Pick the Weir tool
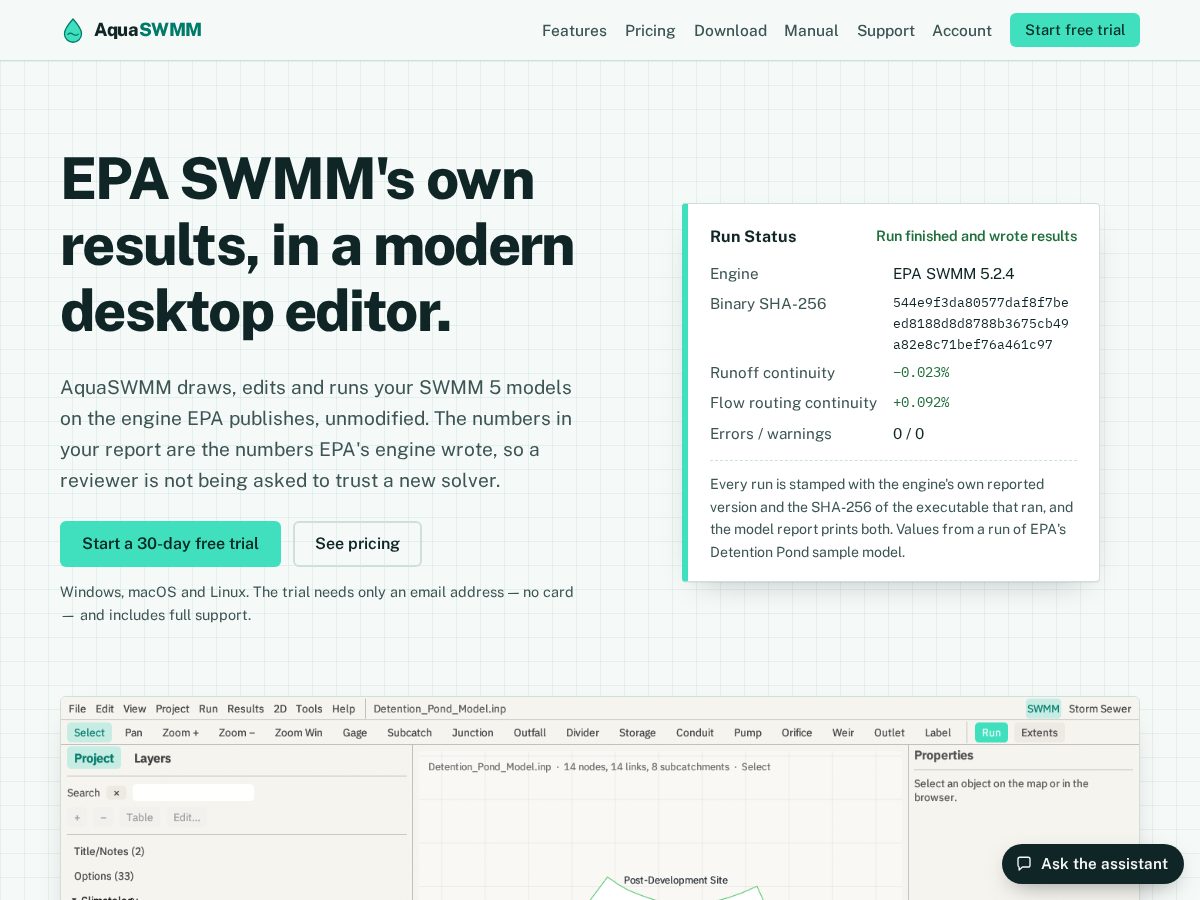Screen dimensions: 1200x900 (844, 733)
